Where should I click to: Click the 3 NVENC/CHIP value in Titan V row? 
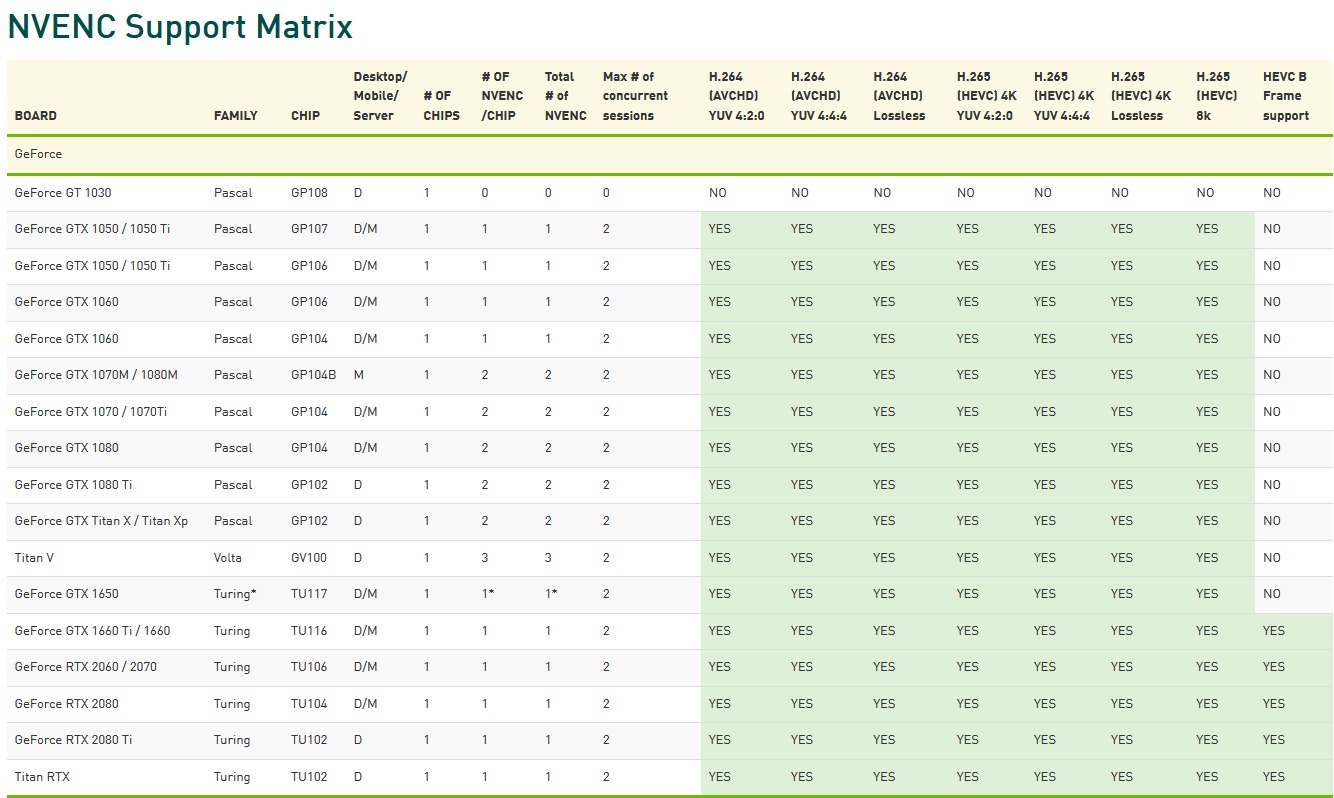point(485,558)
